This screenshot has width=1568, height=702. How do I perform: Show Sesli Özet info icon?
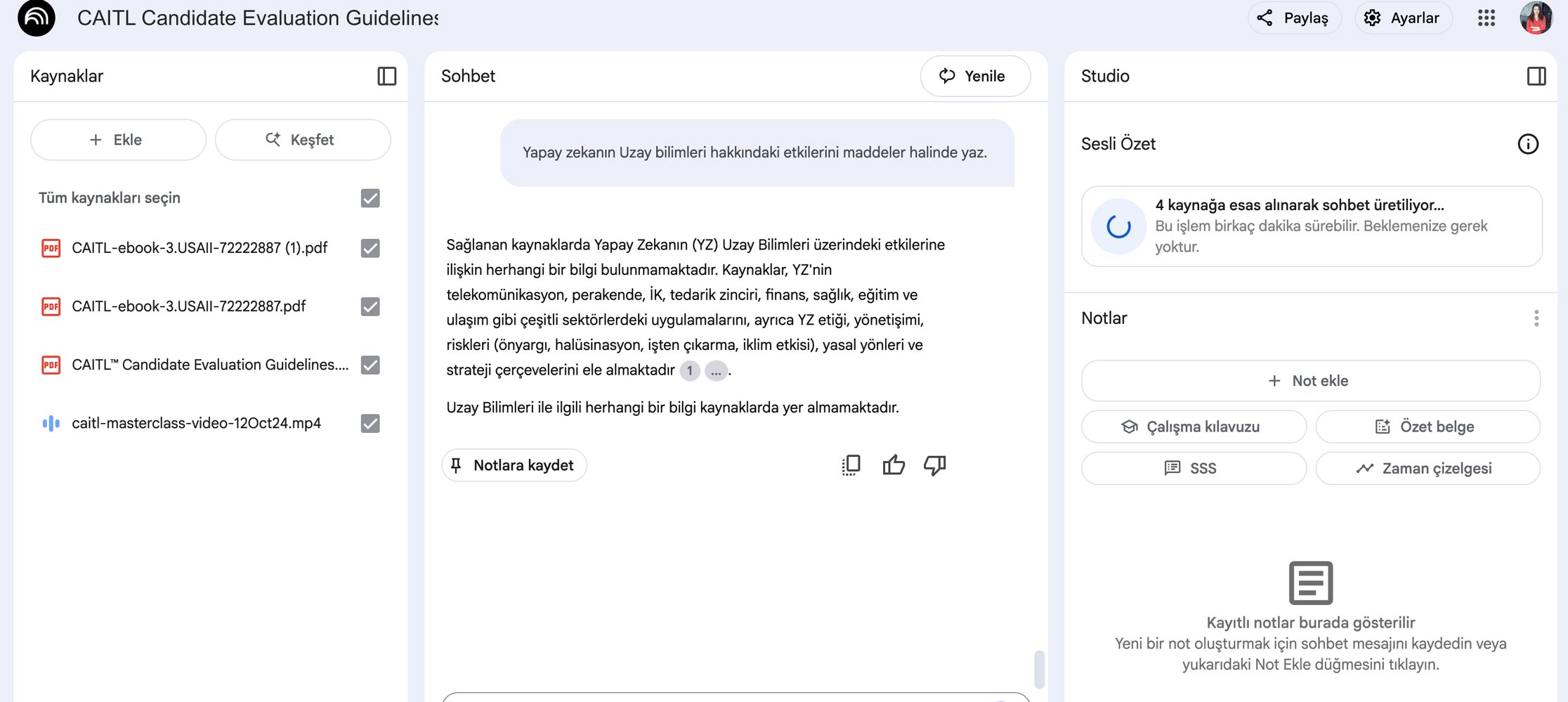1527,144
